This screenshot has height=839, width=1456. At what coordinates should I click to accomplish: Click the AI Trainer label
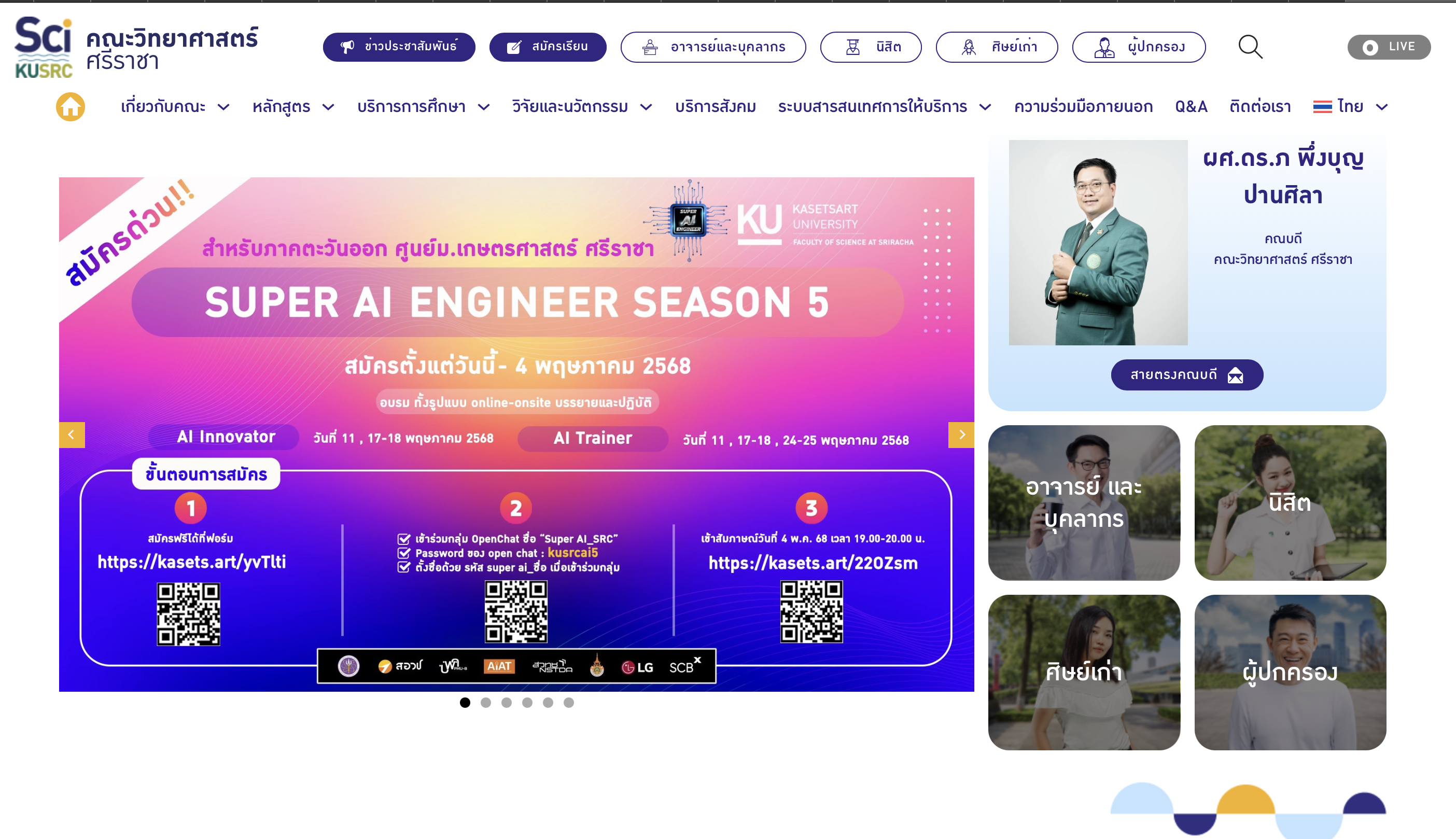pos(592,438)
